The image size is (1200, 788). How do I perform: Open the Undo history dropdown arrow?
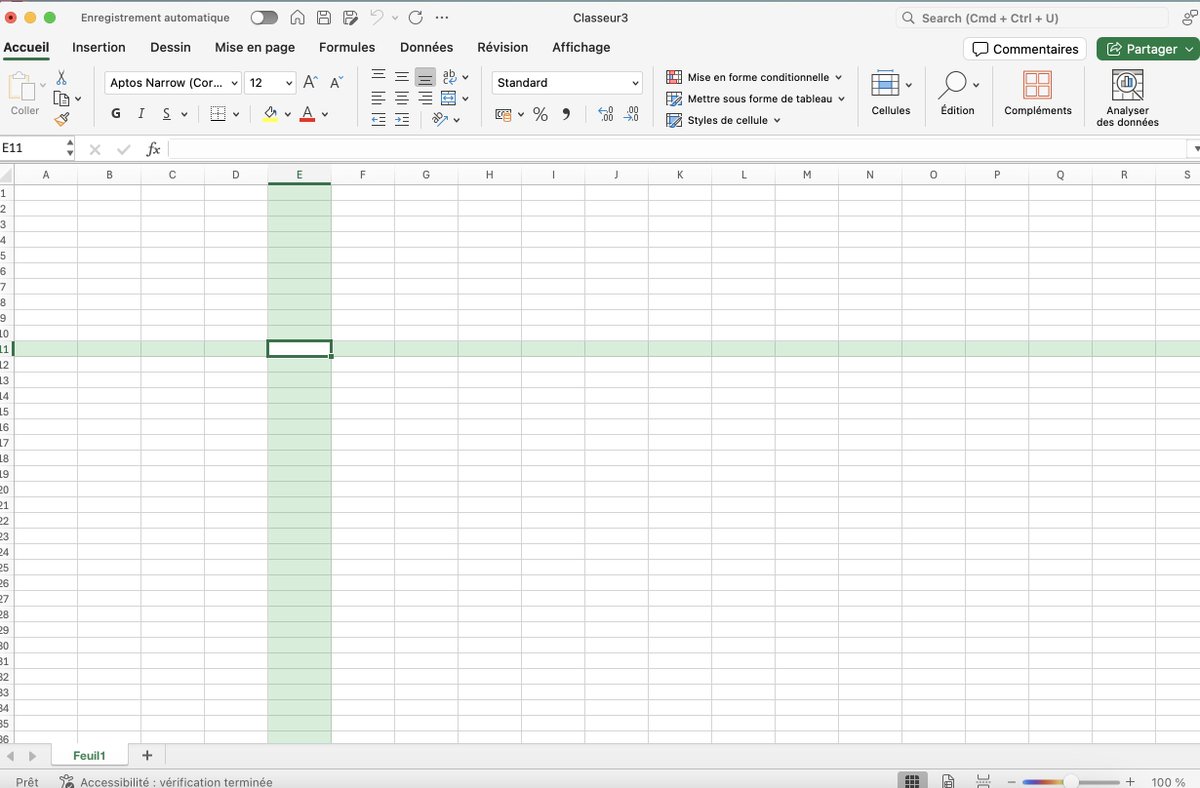pyautogui.click(x=394, y=18)
